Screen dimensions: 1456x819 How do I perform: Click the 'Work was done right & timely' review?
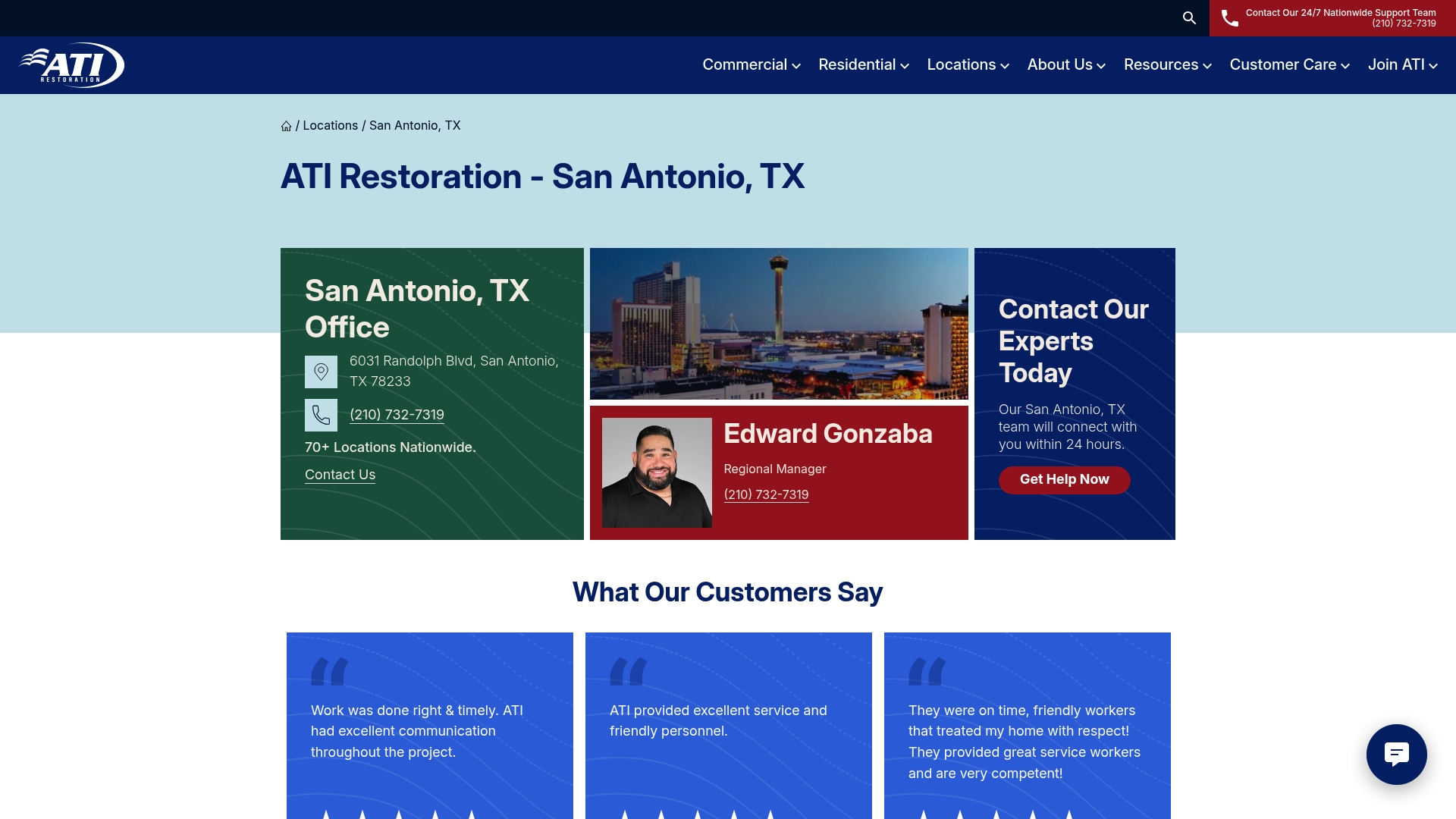417,731
